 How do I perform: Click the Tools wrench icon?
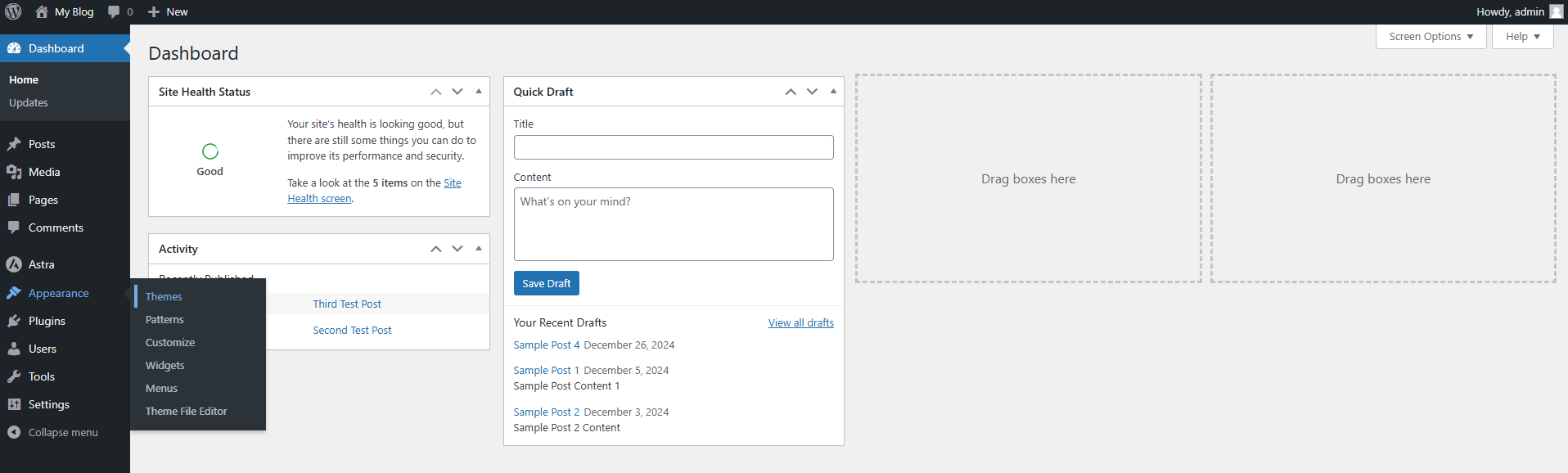pyautogui.click(x=14, y=376)
